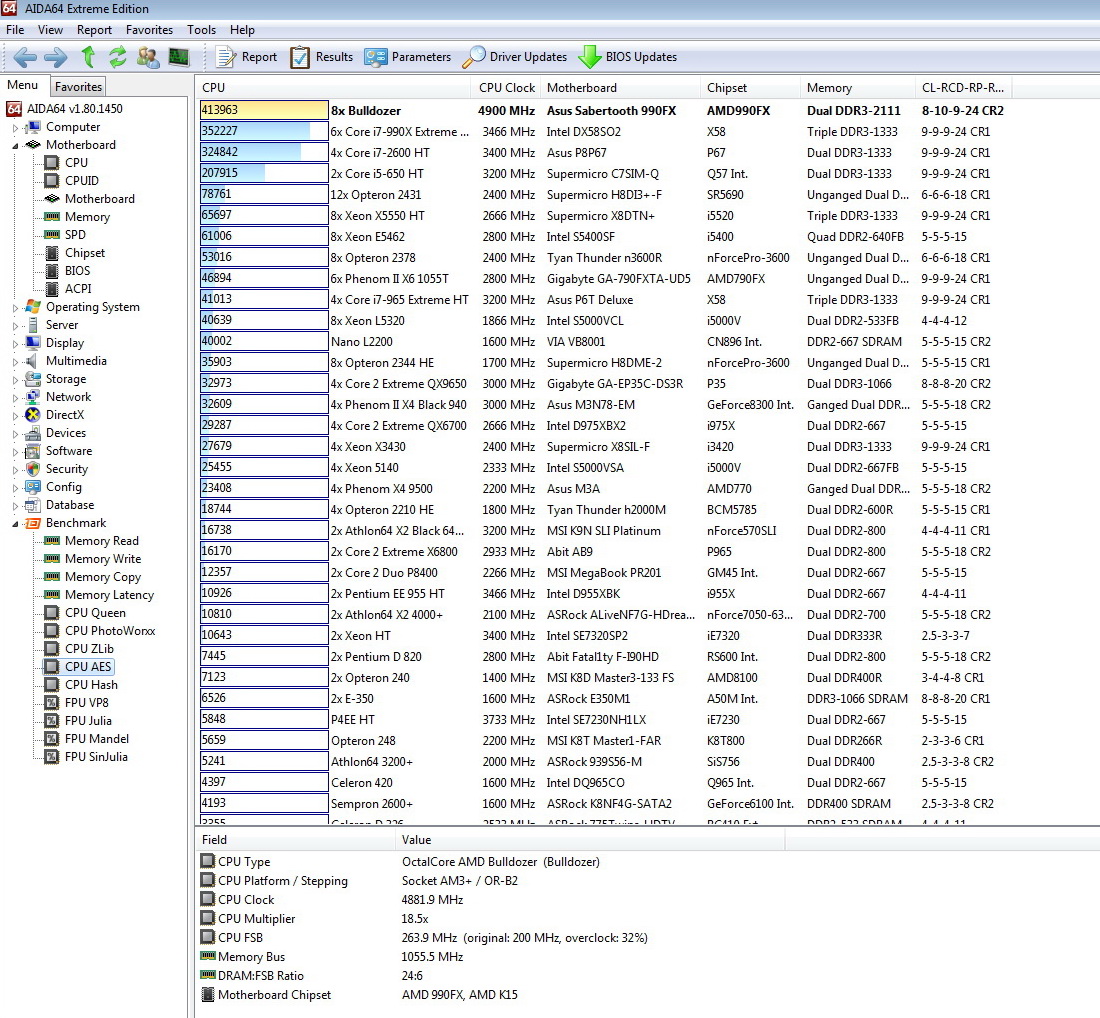This screenshot has width=1100, height=1018.
Task: Open the Results toolbar button
Action: click(321, 57)
